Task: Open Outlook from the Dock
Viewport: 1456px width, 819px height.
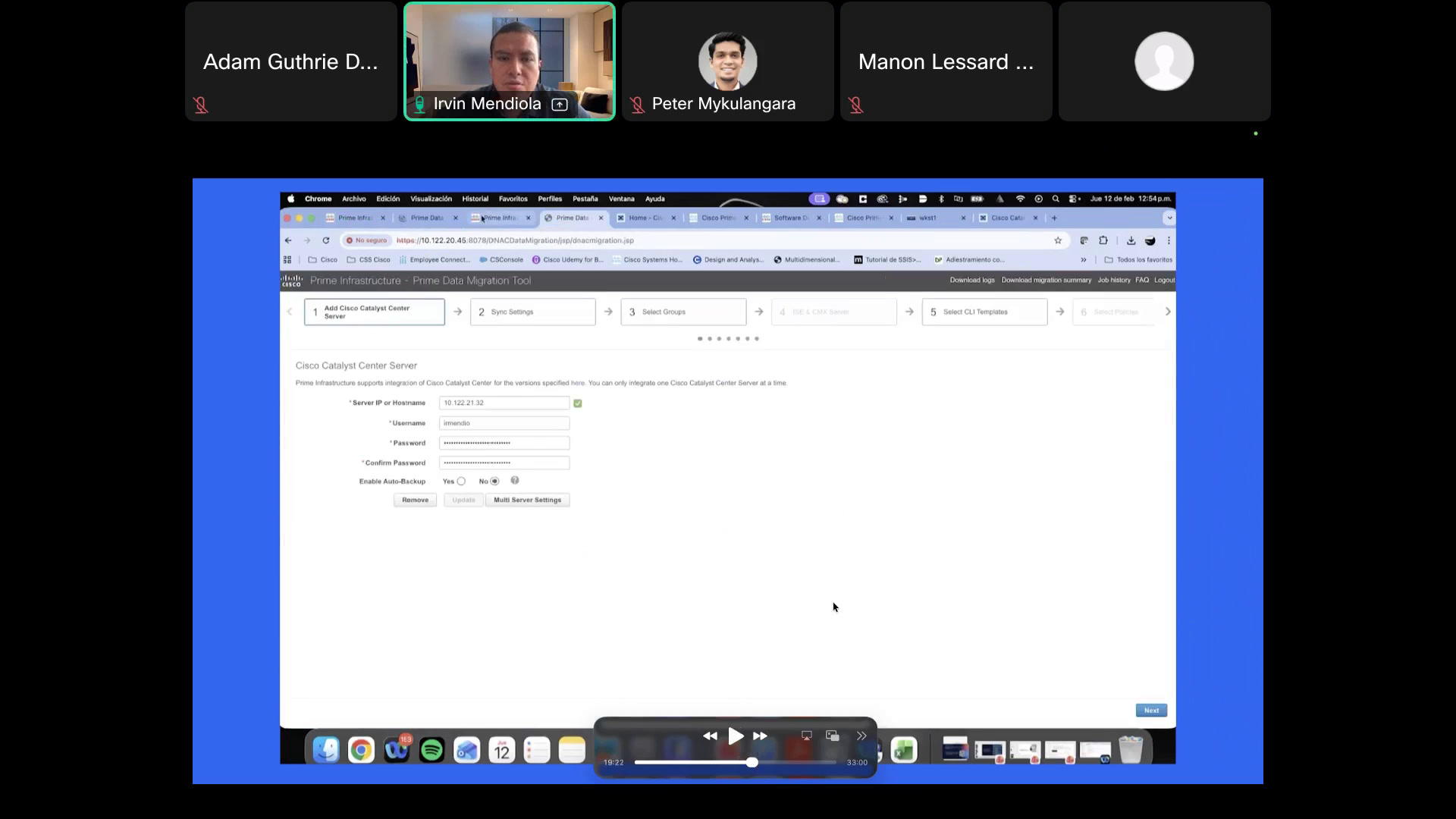Action: [x=466, y=750]
